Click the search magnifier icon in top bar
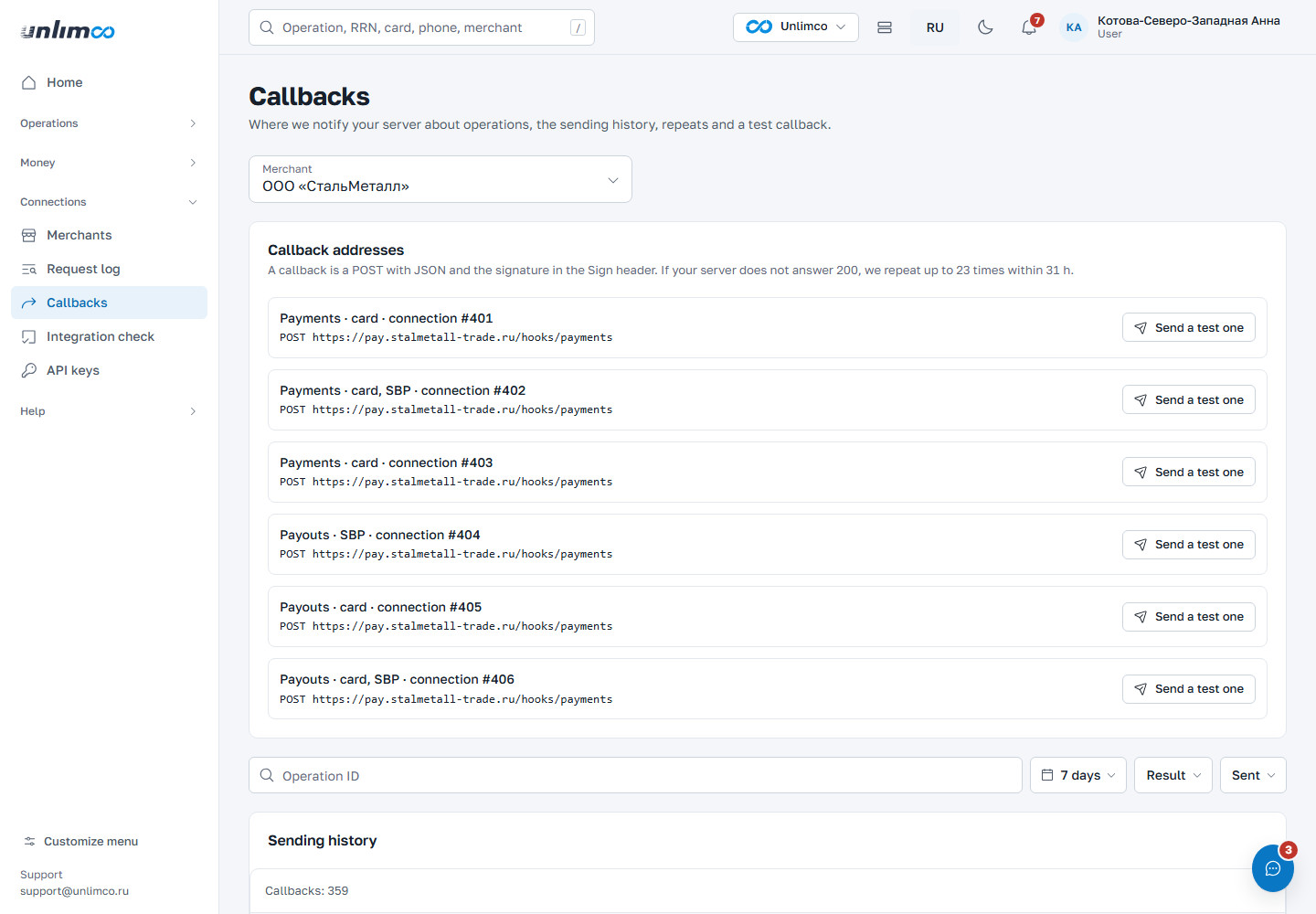 pos(267,27)
